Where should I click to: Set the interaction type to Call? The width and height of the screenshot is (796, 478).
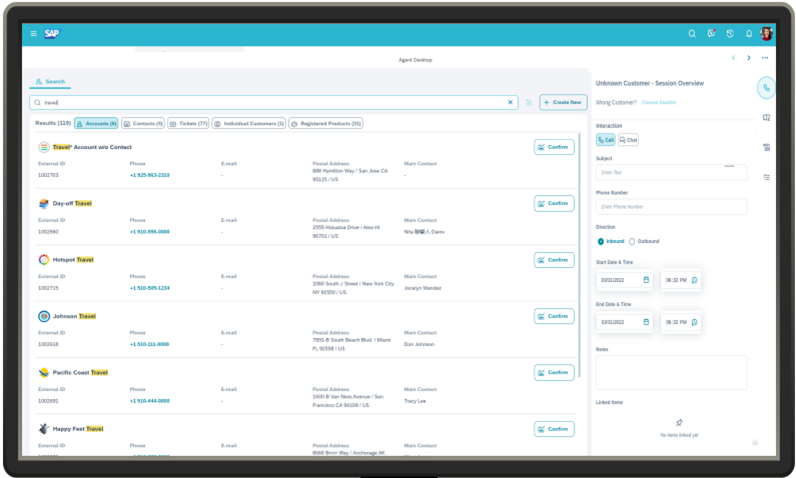coord(606,140)
